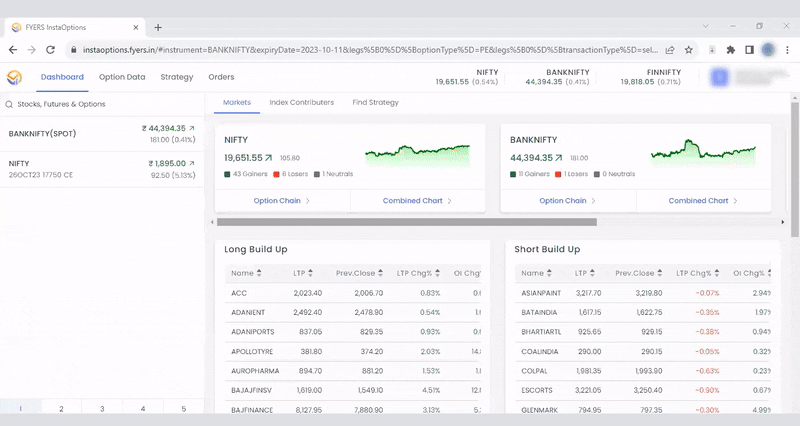Switch to Find Strategy tab
The width and height of the screenshot is (800, 426).
[376, 103]
